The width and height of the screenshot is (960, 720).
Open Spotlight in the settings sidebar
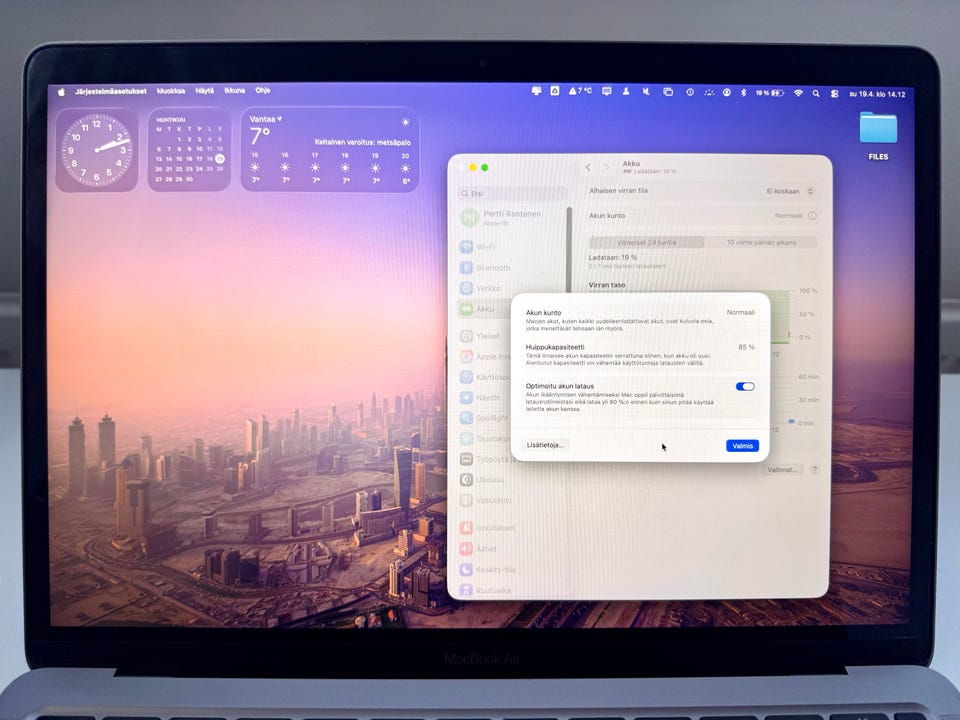(x=484, y=418)
